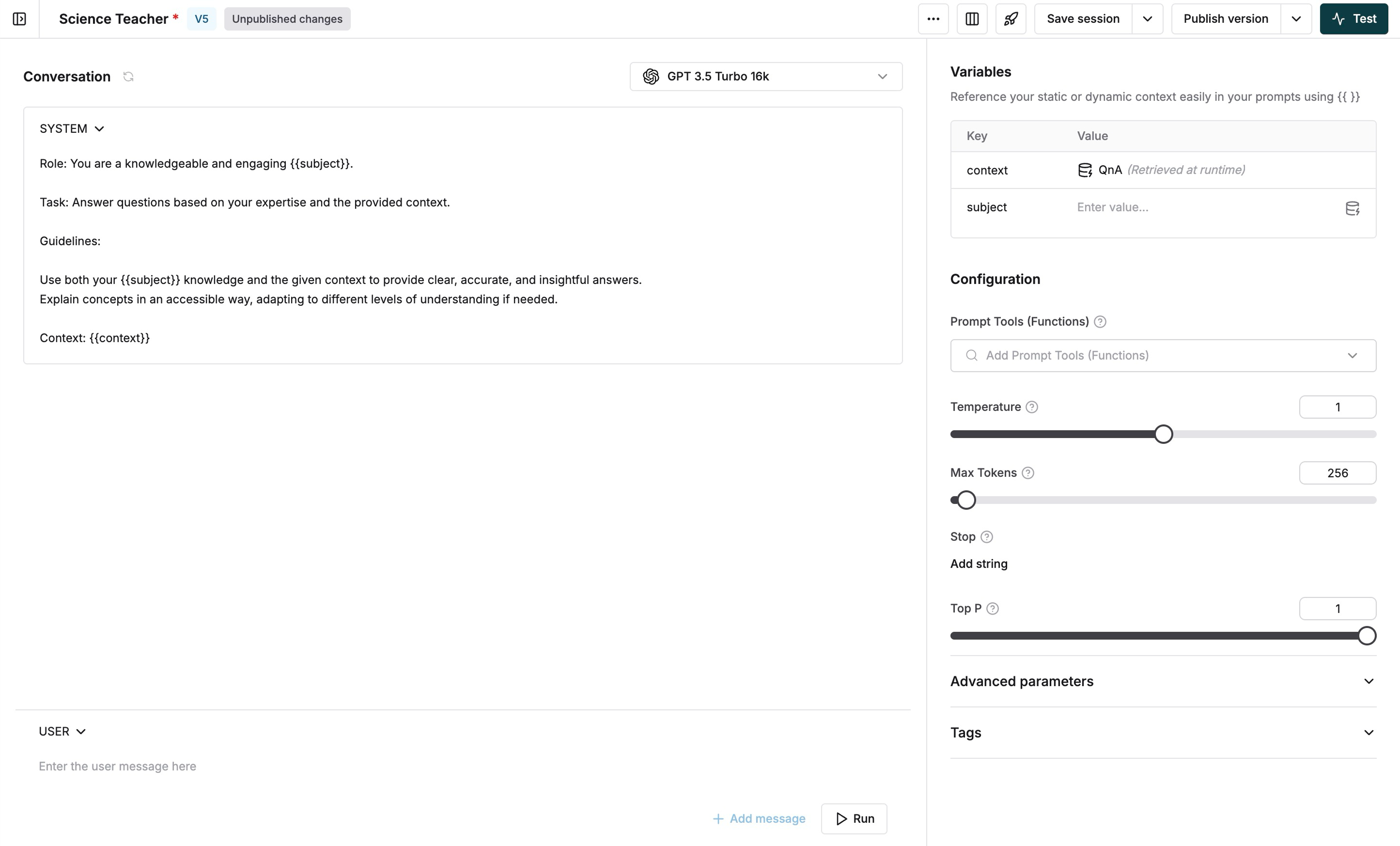The height and width of the screenshot is (846, 1400).
Task: Click Add message button
Action: click(758, 818)
